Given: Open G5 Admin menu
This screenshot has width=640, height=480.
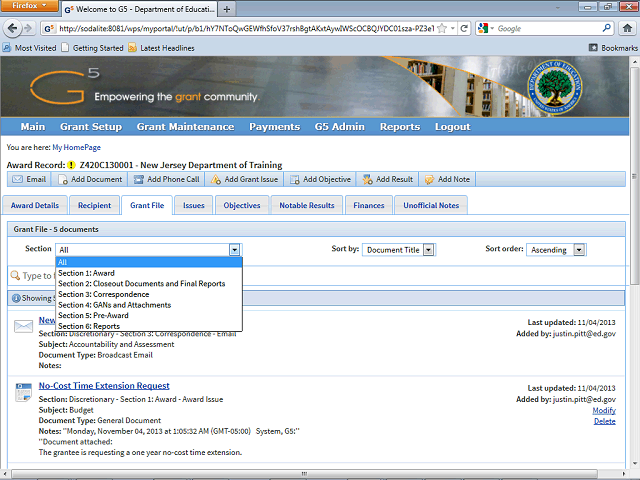Looking at the screenshot, I should pos(340,127).
